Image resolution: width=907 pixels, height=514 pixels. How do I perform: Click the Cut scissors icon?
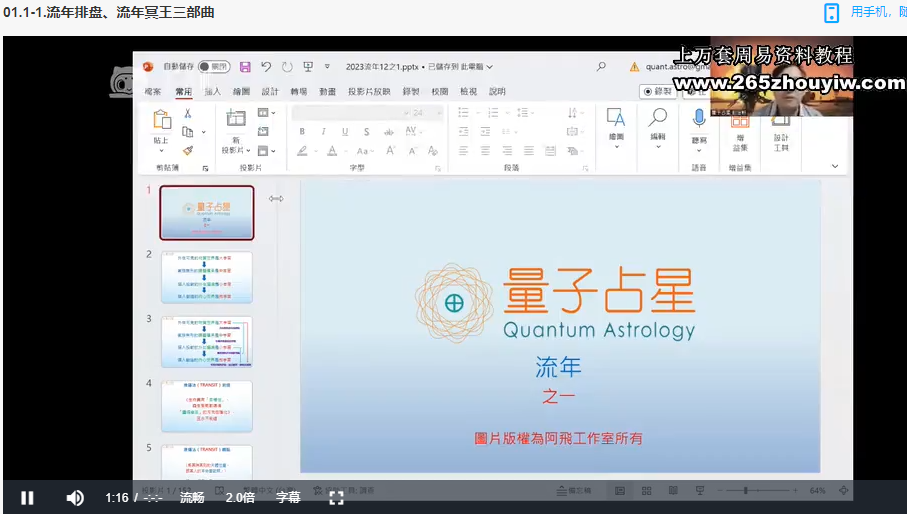click(187, 113)
